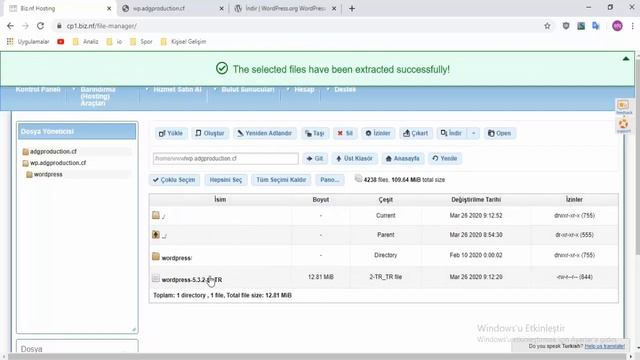Collapse the success notification banner arrow
Screen dimensions: 640x360
(626, 59)
